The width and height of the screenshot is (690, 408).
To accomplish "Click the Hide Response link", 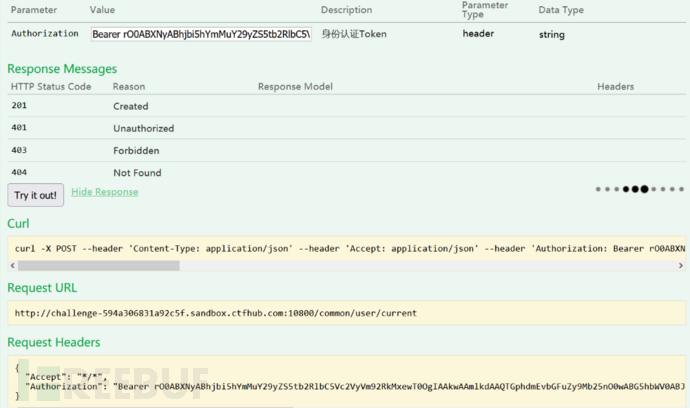I will [x=104, y=192].
